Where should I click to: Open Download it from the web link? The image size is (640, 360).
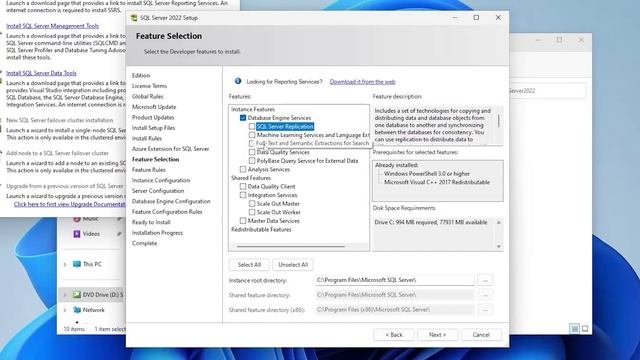362,82
